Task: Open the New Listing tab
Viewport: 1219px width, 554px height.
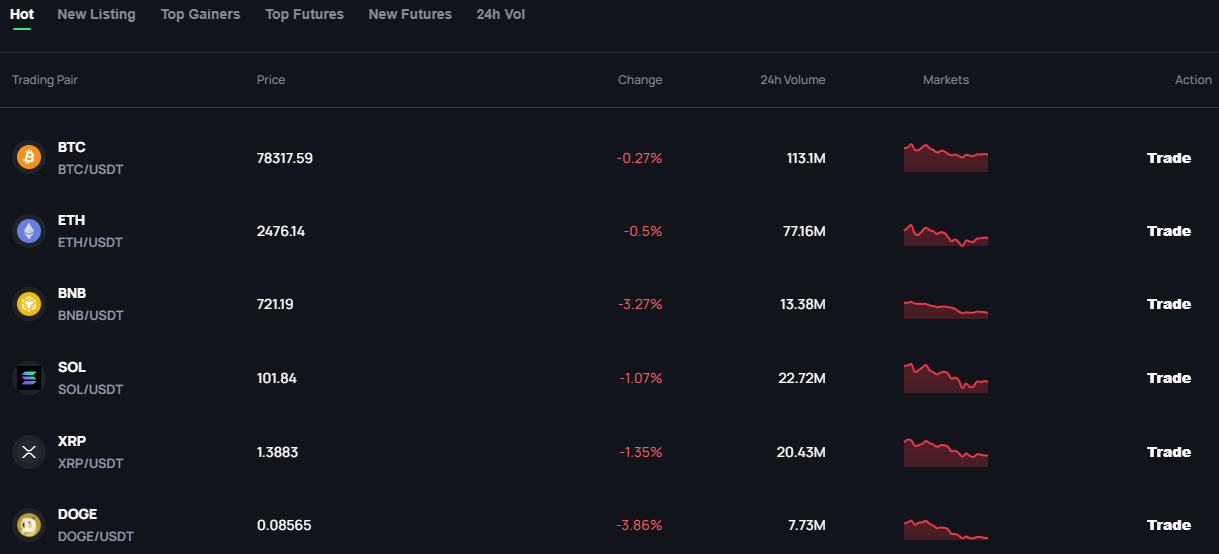Action: click(96, 14)
